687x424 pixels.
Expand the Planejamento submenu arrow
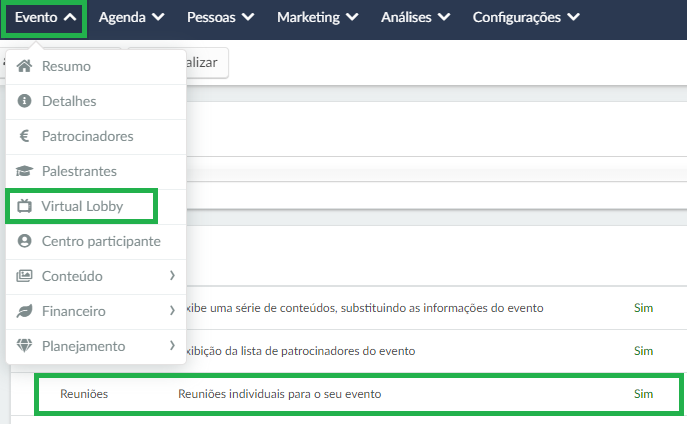pyautogui.click(x=172, y=346)
